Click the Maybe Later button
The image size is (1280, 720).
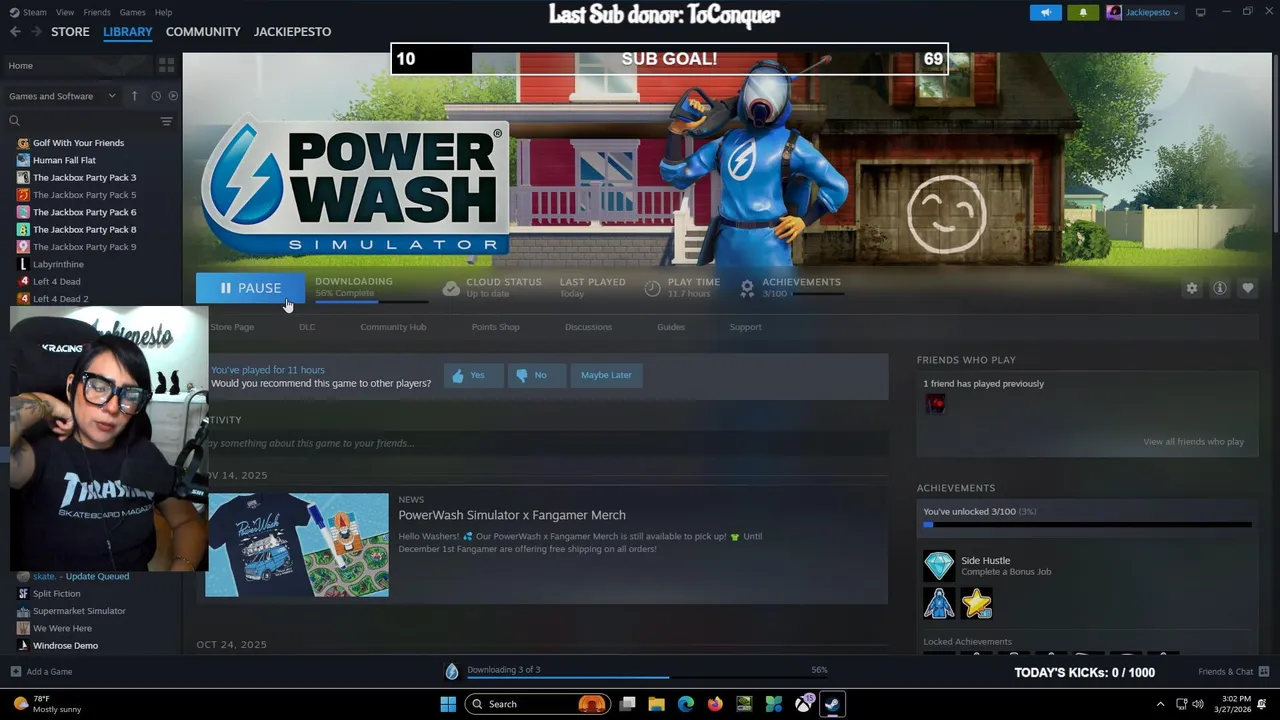coord(606,375)
